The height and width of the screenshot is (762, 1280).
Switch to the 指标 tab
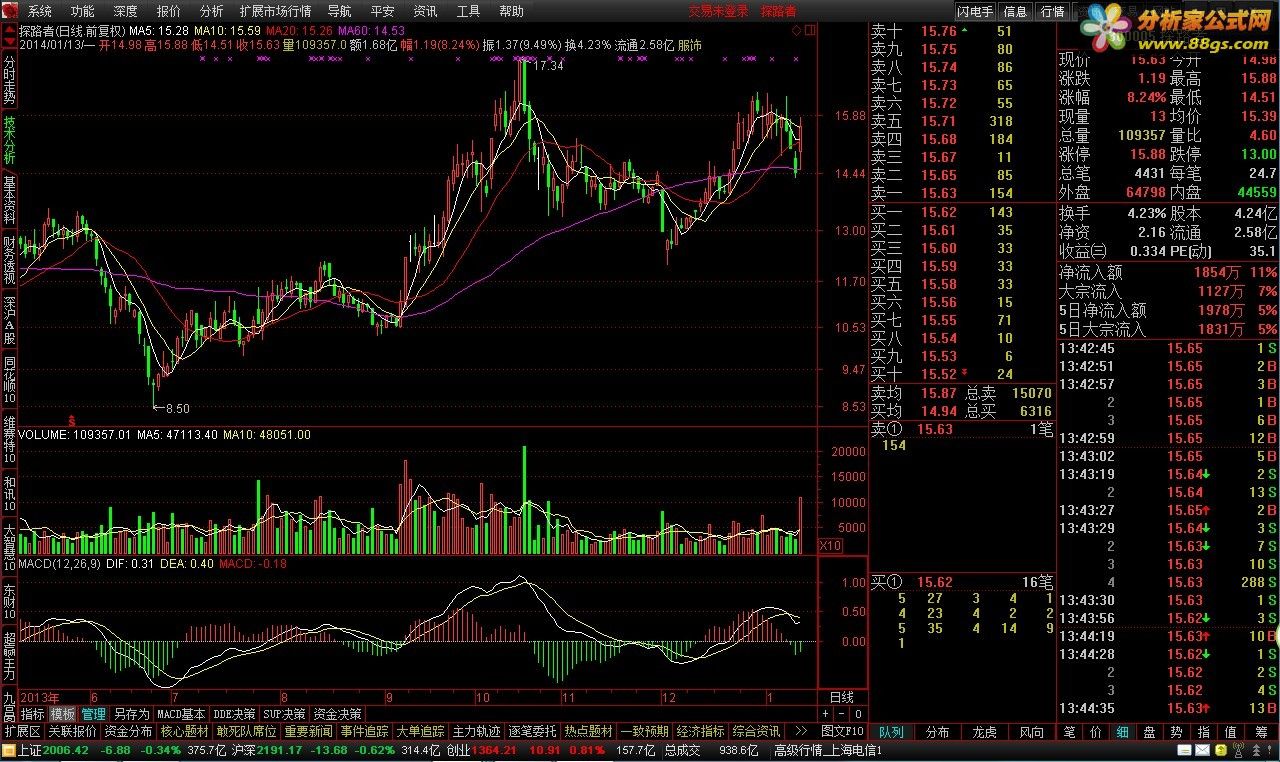33,714
